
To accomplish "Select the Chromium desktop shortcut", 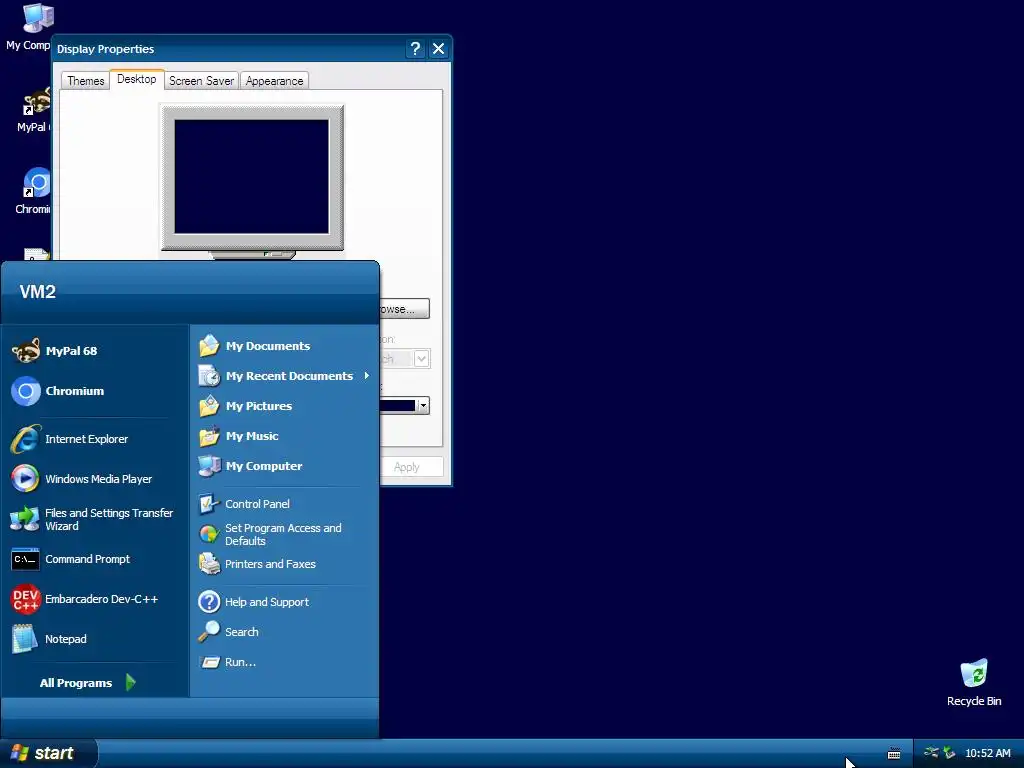I will [33, 191].
